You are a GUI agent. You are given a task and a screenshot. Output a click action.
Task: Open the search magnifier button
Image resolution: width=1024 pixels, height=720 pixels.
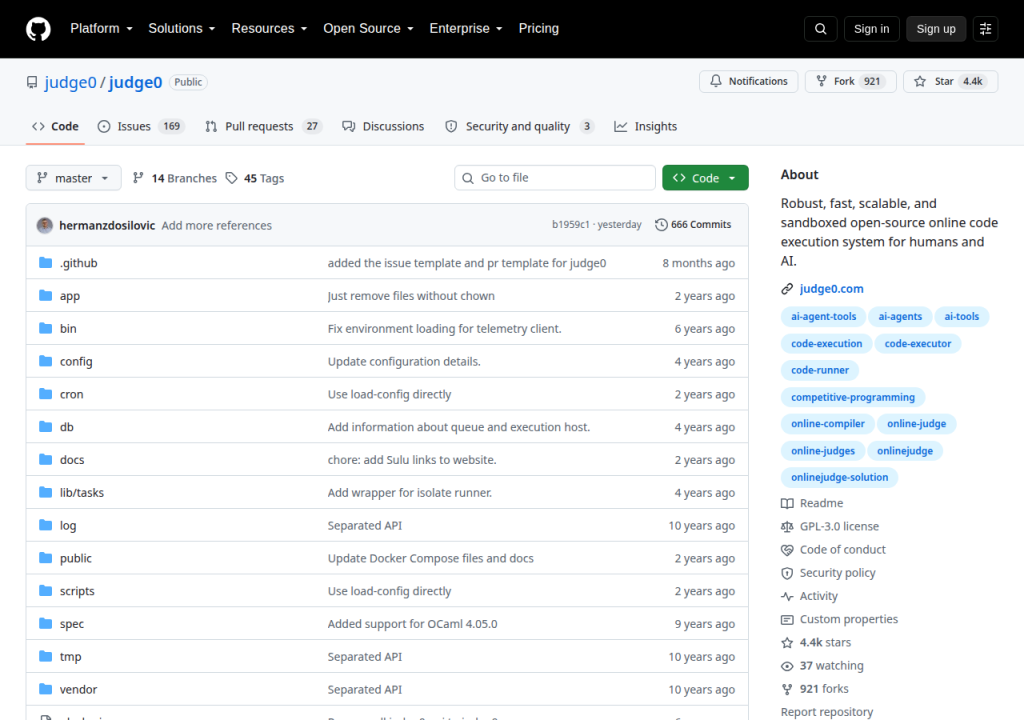pyautogui.click(x=820, y=29)
